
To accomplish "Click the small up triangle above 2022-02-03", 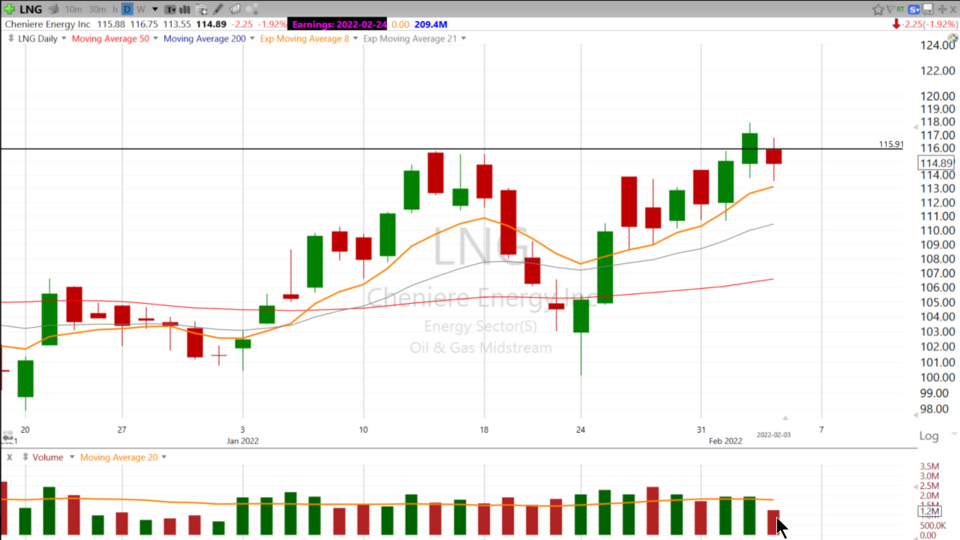I will point(785,418).
